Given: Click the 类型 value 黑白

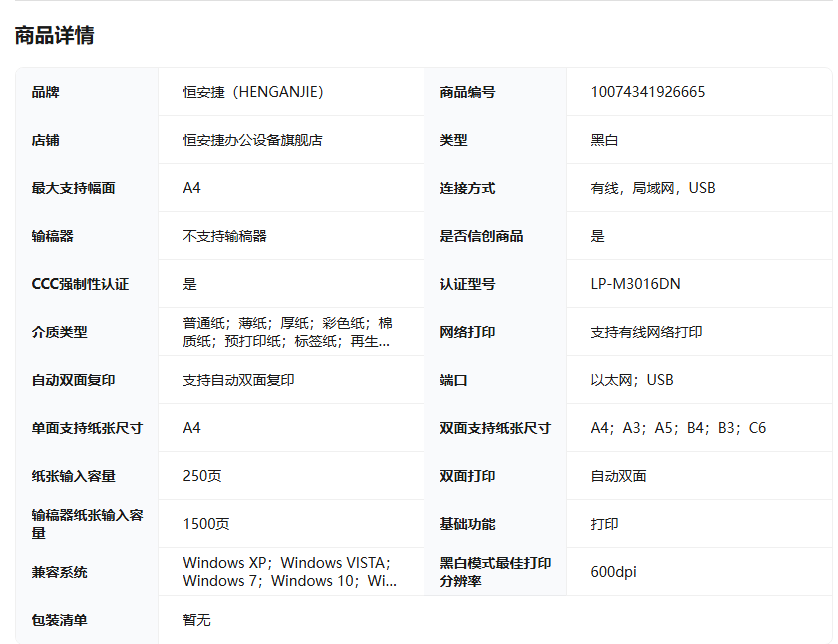Looking at the screenshot, I should (x=604, y=140).
